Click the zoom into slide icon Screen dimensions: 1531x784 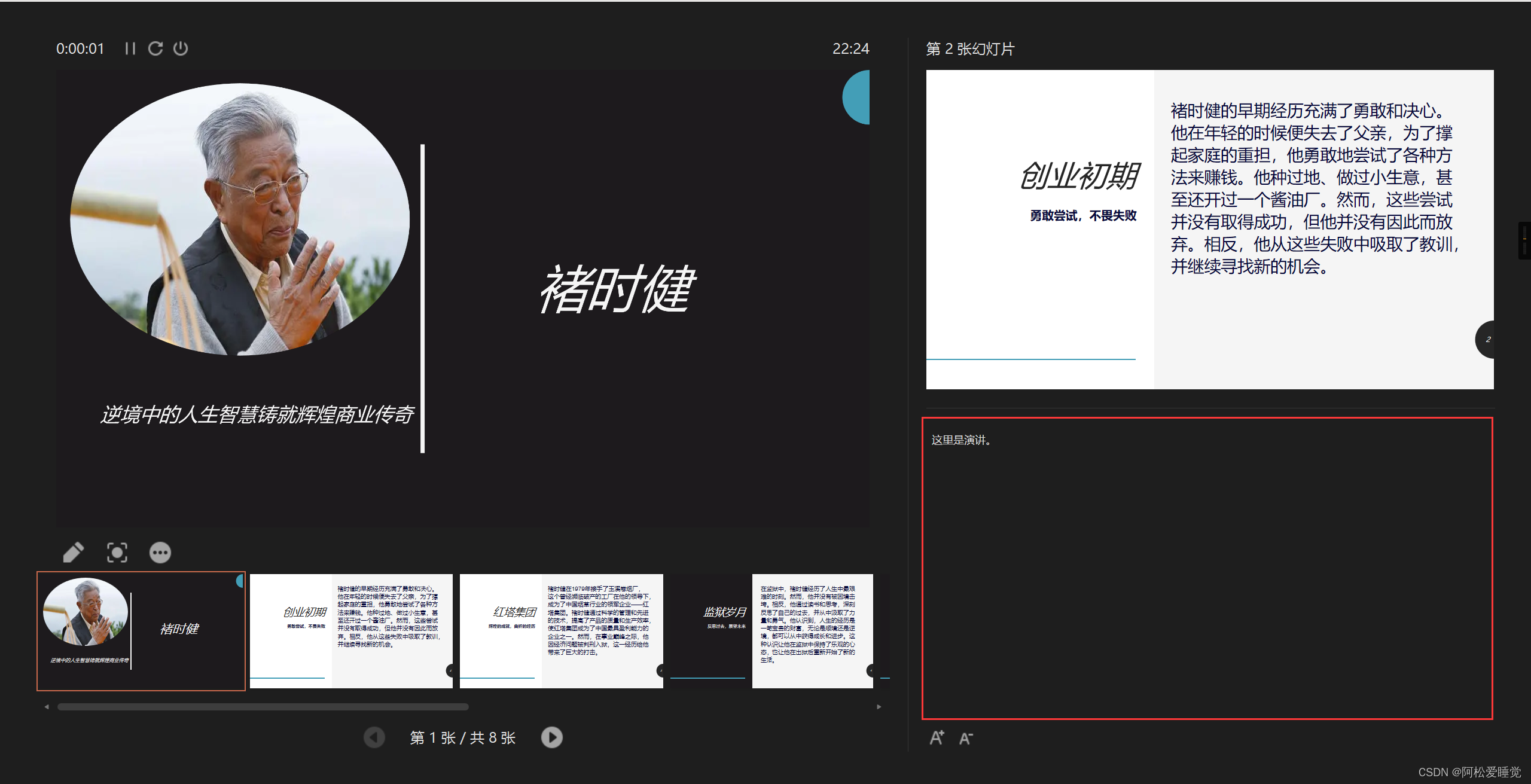[117, 552]
